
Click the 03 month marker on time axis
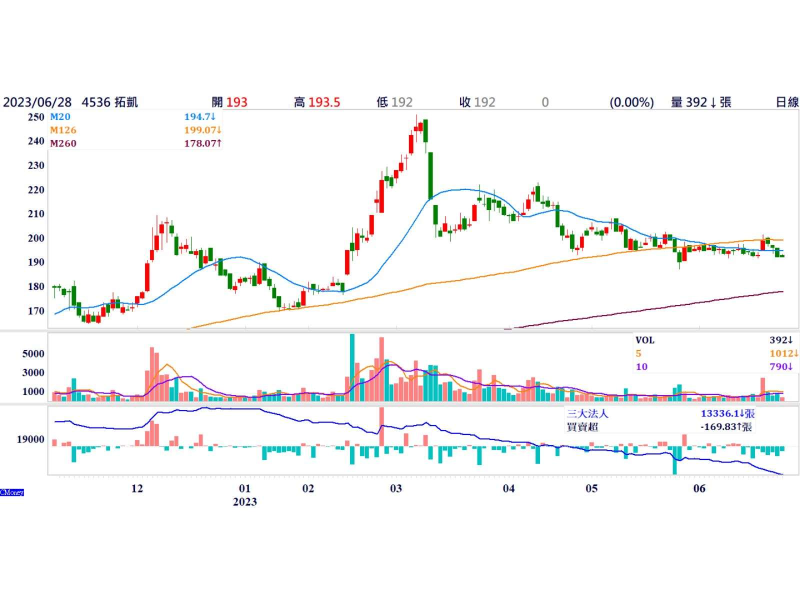tap(396, 488)
